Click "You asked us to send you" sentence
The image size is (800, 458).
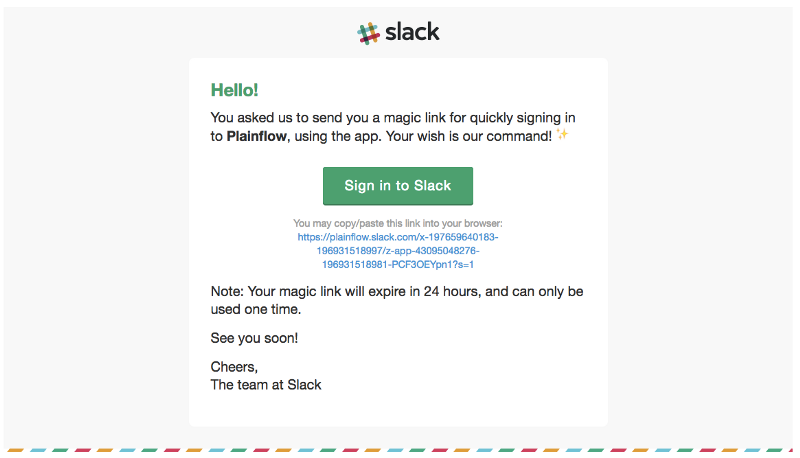[x=300, y=118]
